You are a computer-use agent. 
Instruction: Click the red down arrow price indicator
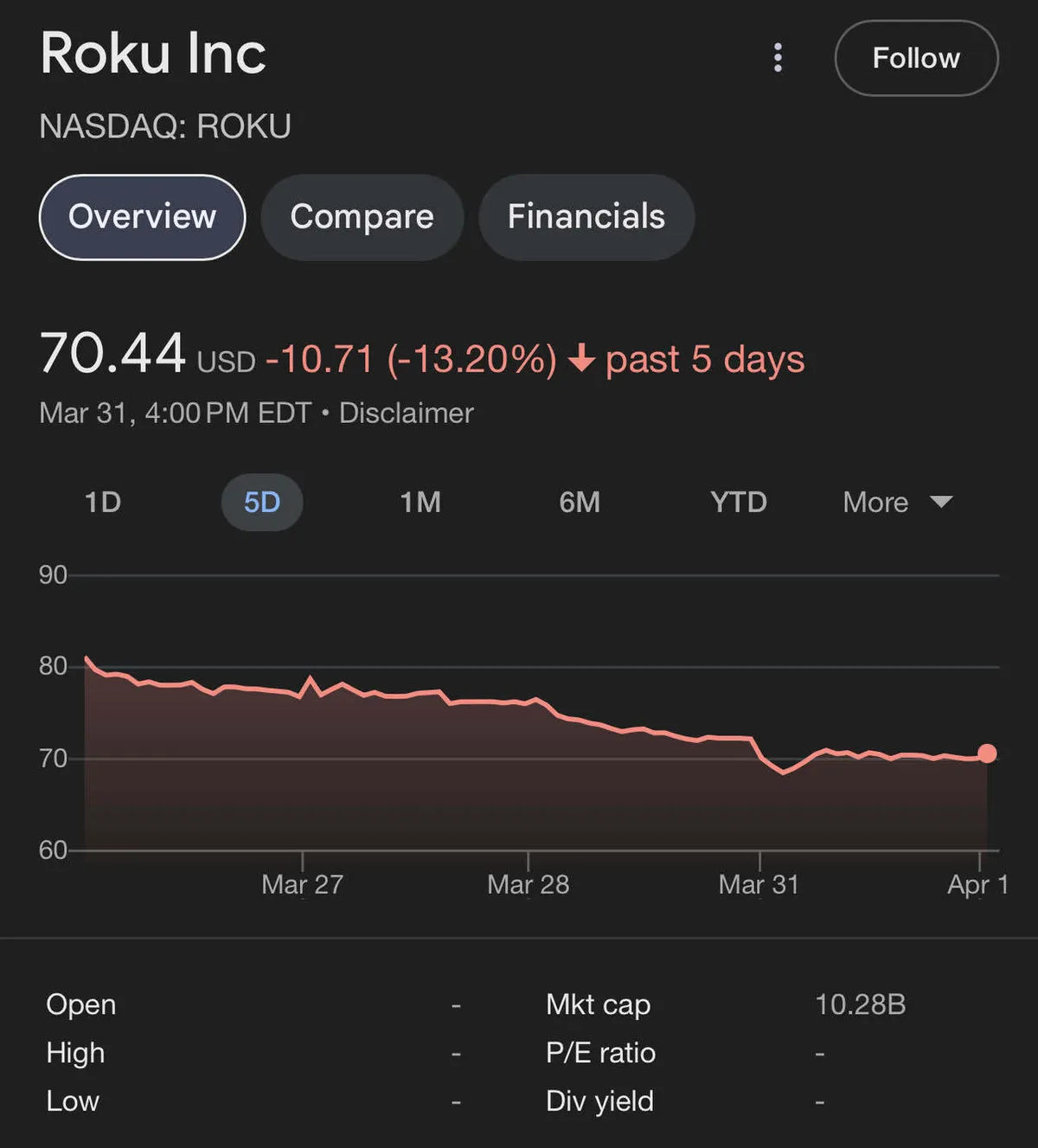click(x=582, y=358)
